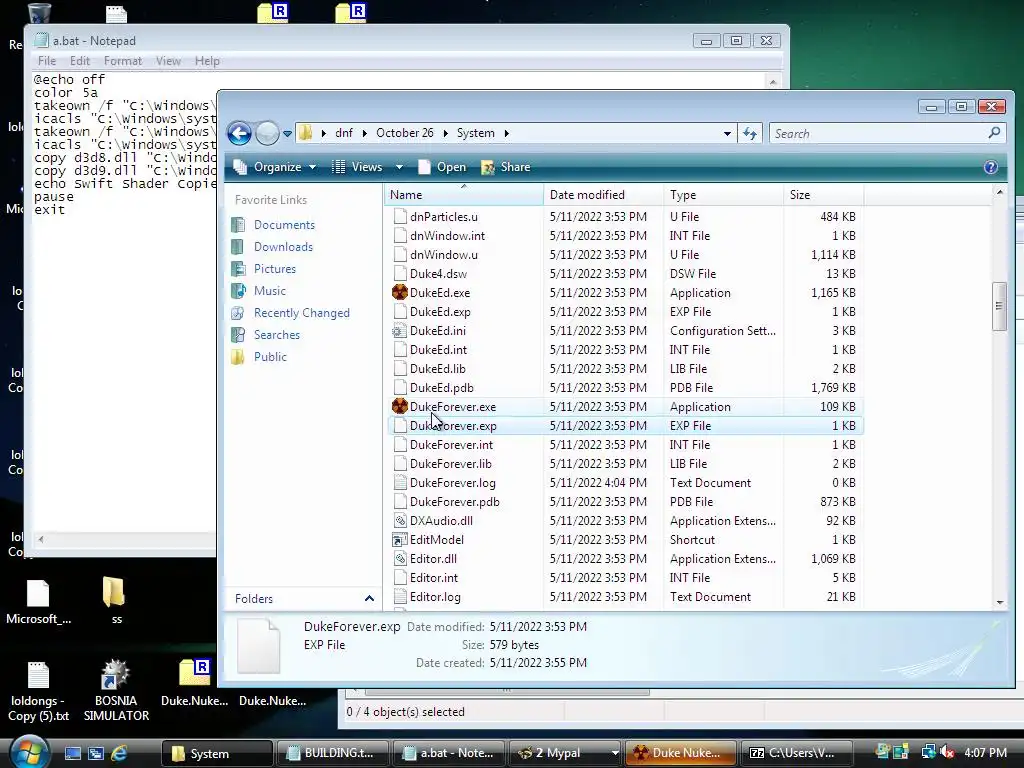The width and height of the screenshot is (1024, 768).
Task: Select the DXAudio.dll file icon
Action: 400,520
